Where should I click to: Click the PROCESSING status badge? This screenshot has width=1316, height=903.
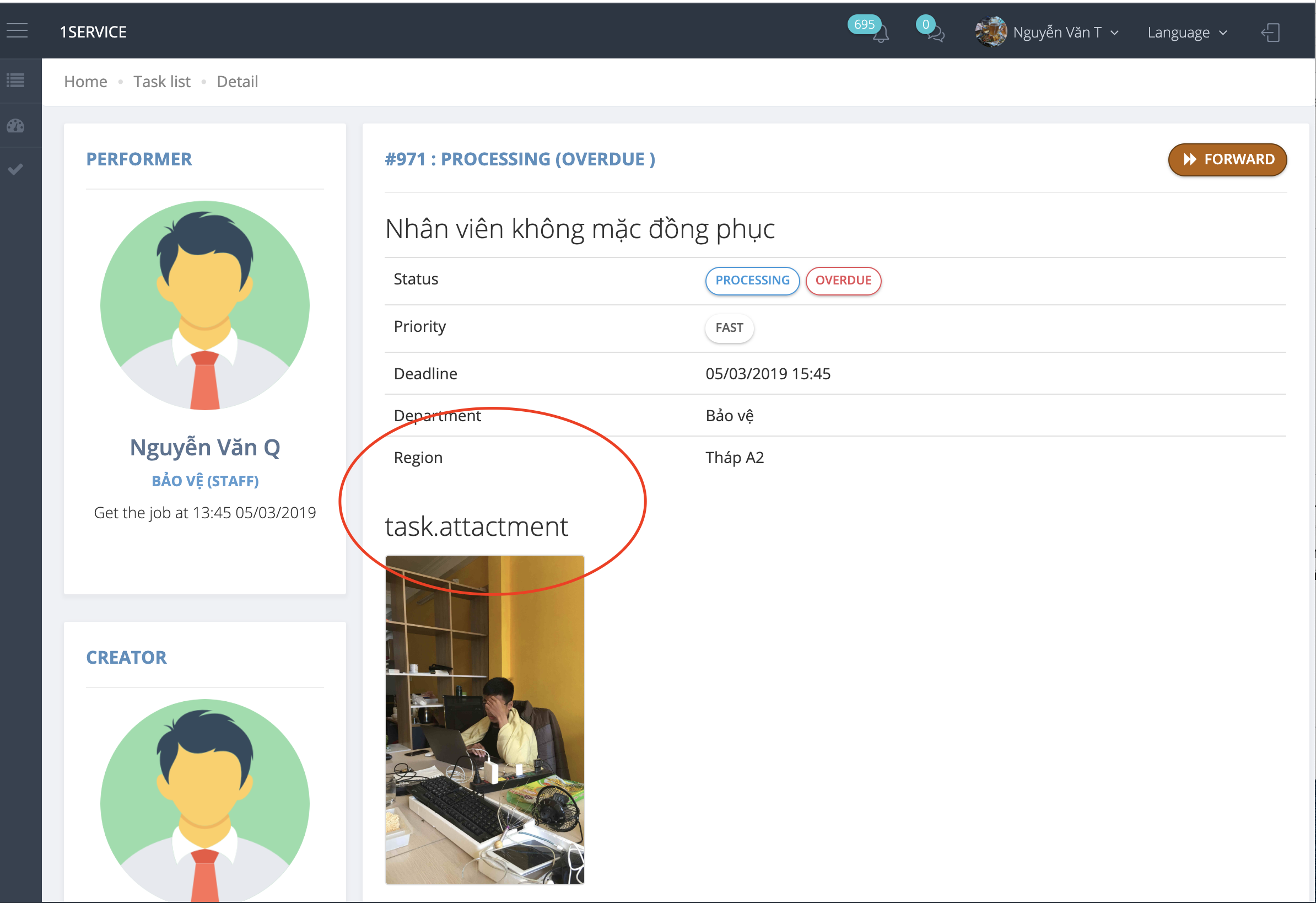(752, 281)
